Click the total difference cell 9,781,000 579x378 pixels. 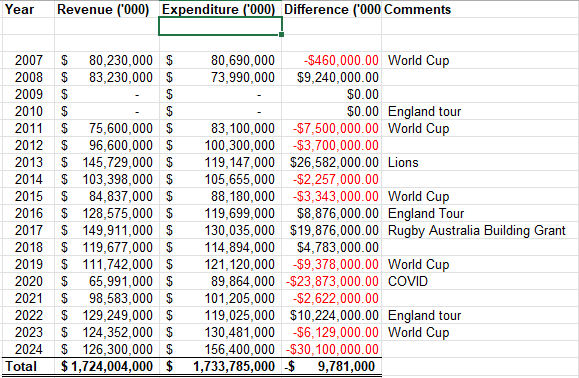coord(332,366)
